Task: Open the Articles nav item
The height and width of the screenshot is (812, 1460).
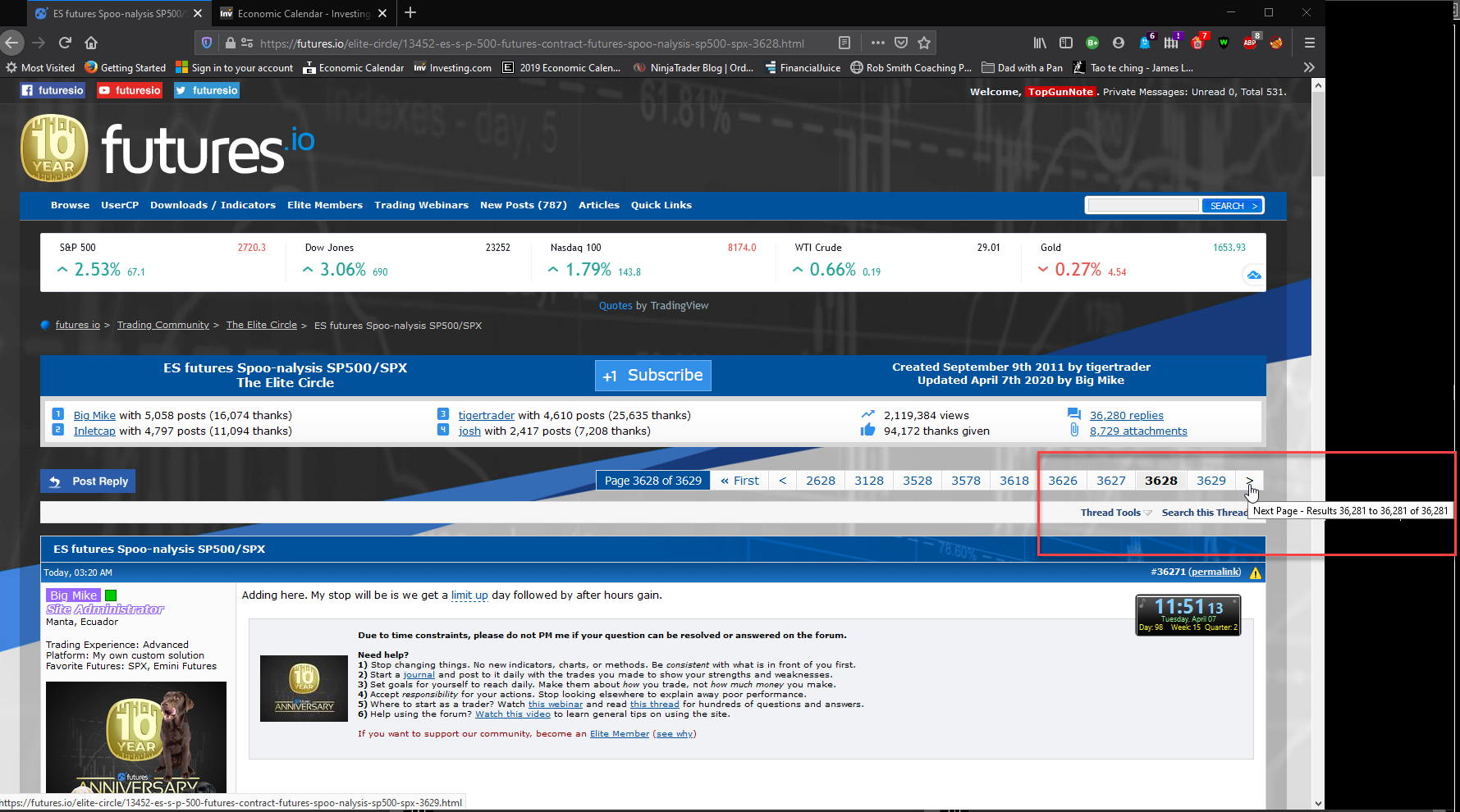Action: 599,205
